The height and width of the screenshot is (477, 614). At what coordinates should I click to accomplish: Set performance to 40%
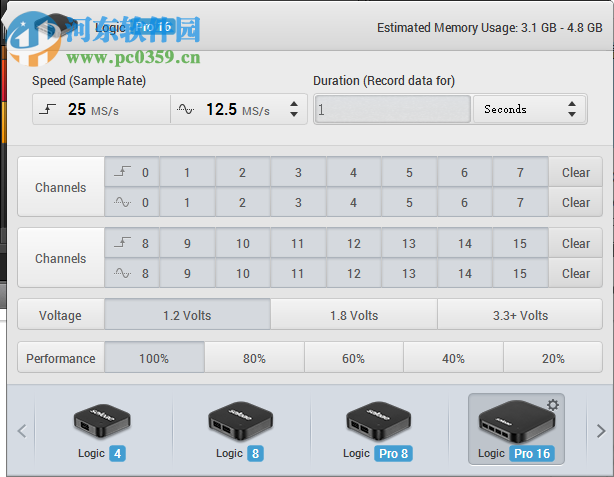tap(453, 358)
